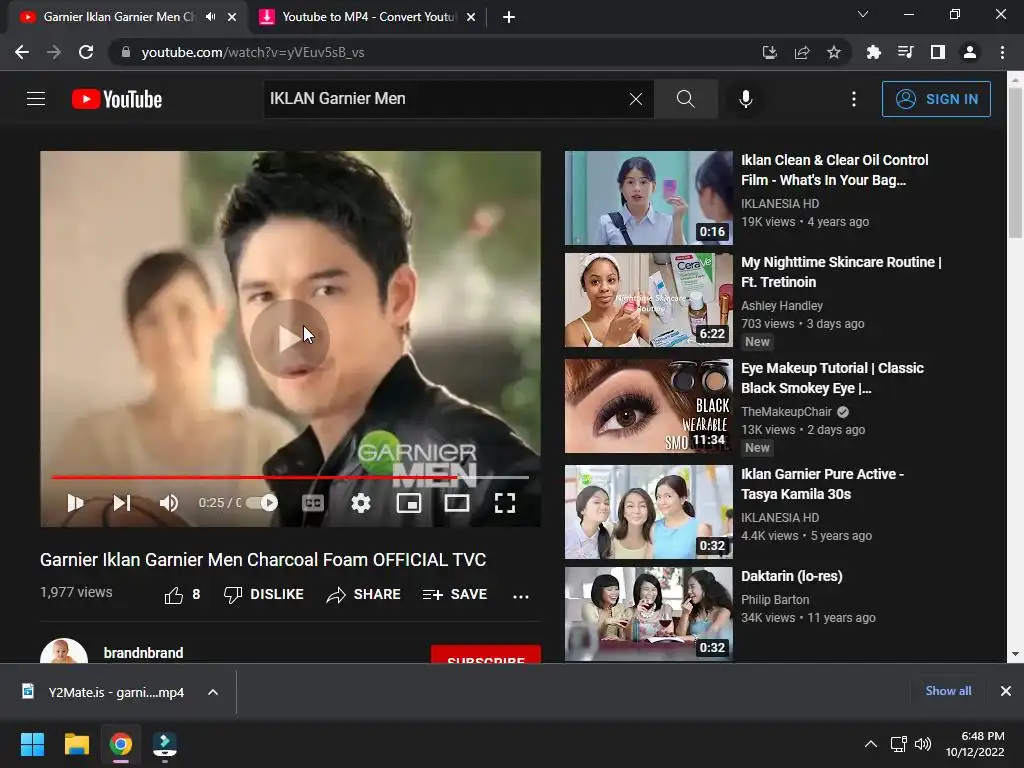Select the Philip Barton channel name
The image size is (1024, 768).
point(775,600)
